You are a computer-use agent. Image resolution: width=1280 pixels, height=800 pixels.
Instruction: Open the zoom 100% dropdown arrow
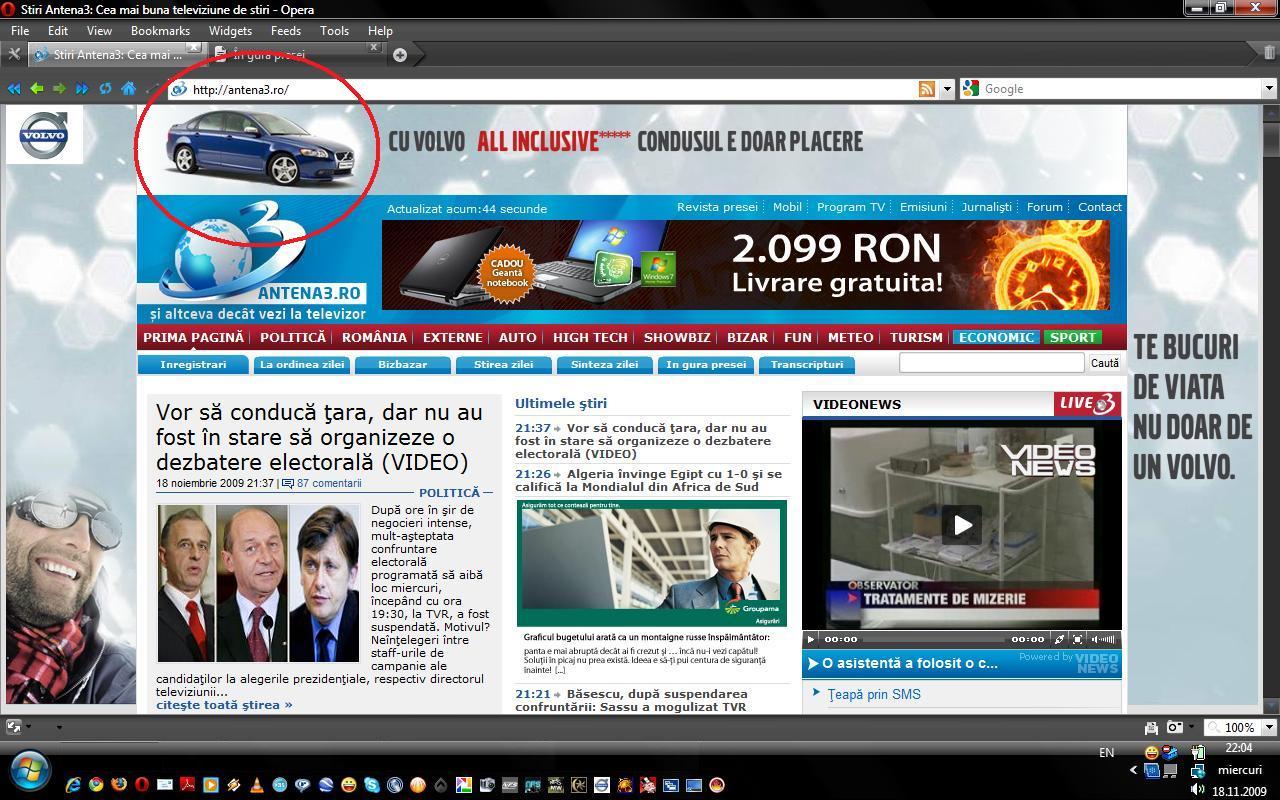(1269, 727)
